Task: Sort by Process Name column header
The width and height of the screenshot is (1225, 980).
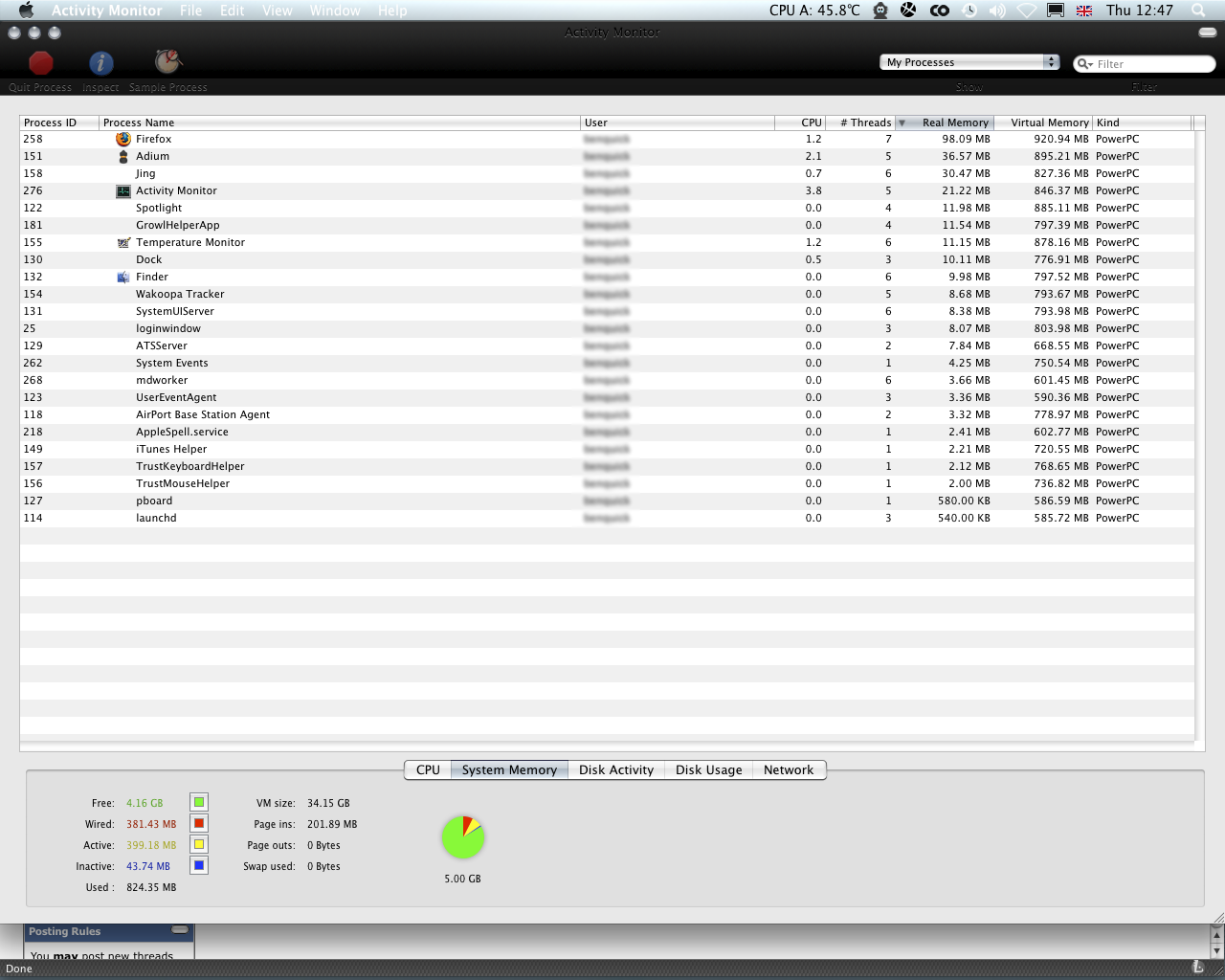Action: coord(340,122)
